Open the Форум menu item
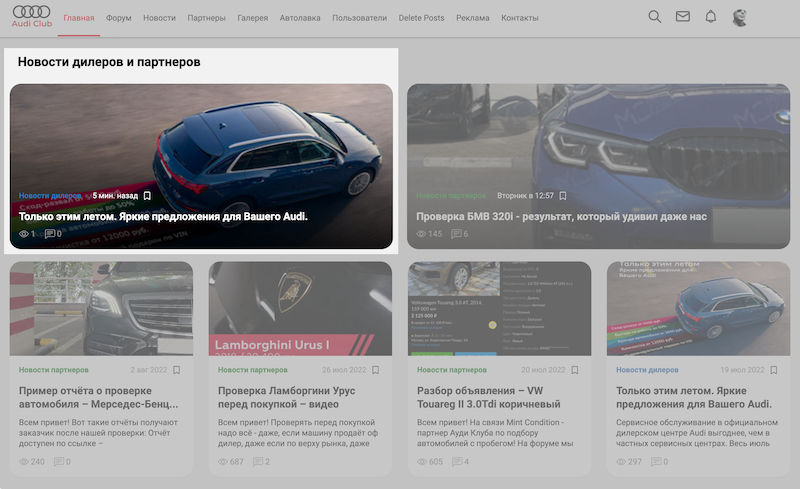 tap(118, 18)
